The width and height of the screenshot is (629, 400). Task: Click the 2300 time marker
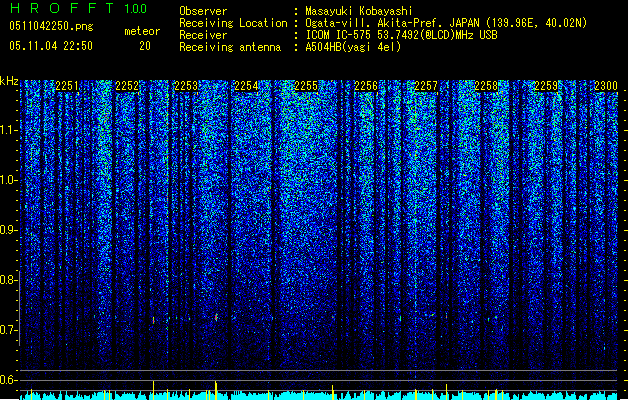(x=606, y=86)
